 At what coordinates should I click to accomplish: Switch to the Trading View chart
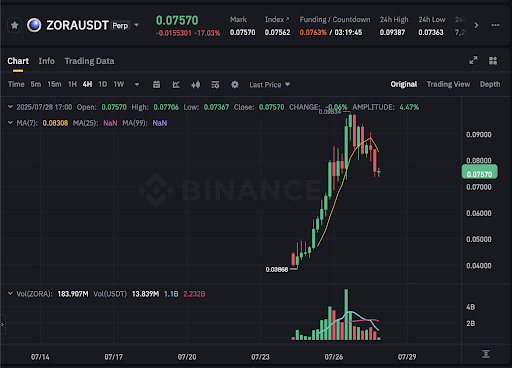click(448, 84)
